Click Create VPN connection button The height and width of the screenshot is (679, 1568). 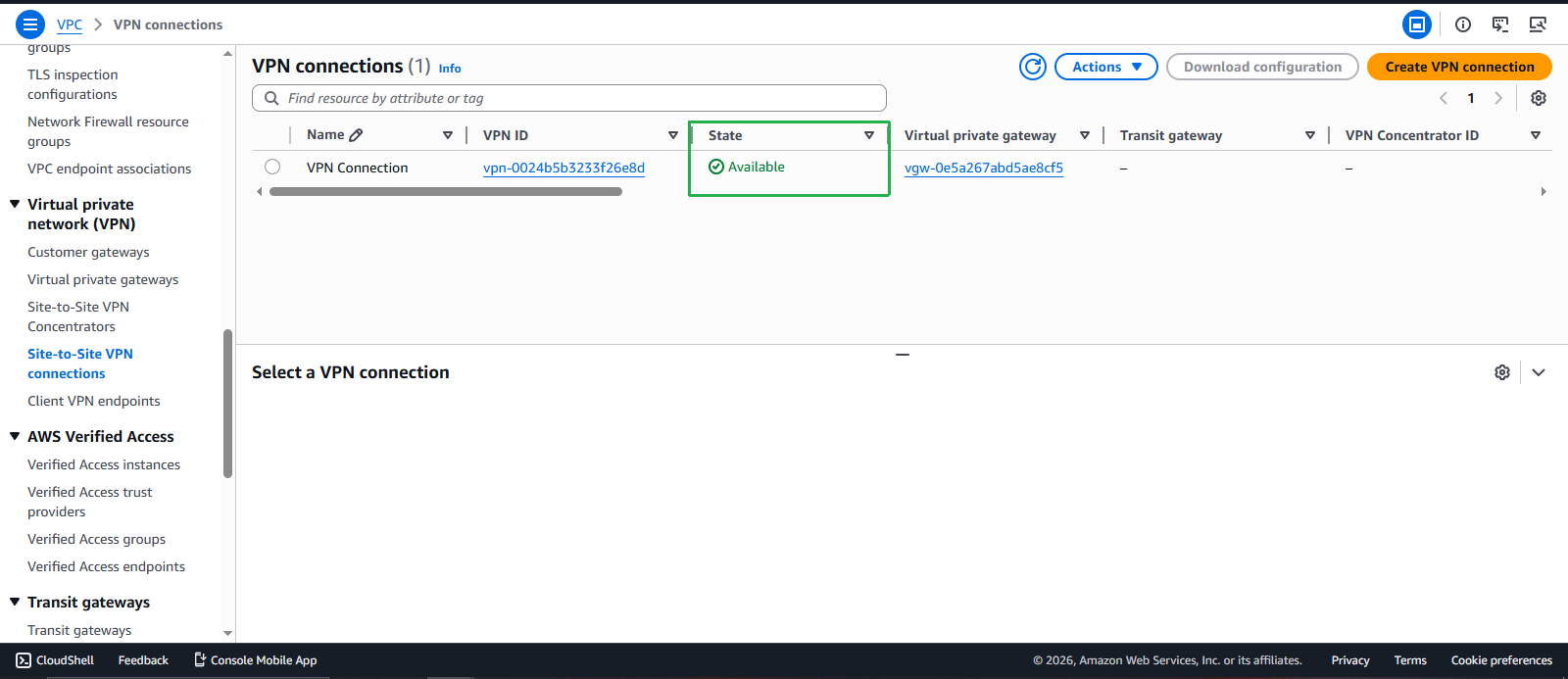[x=1459, y=67]
